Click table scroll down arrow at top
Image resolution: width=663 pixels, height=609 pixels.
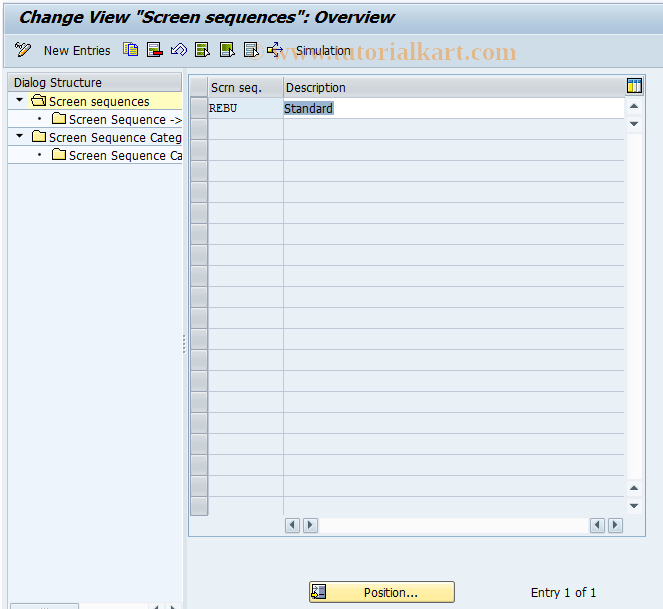point(634,124)
